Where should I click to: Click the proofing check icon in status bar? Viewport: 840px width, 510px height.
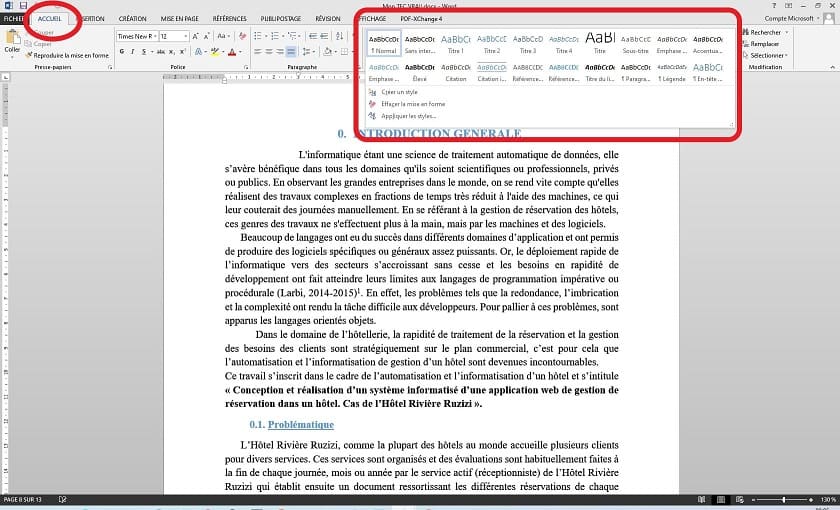pos(63,499)
